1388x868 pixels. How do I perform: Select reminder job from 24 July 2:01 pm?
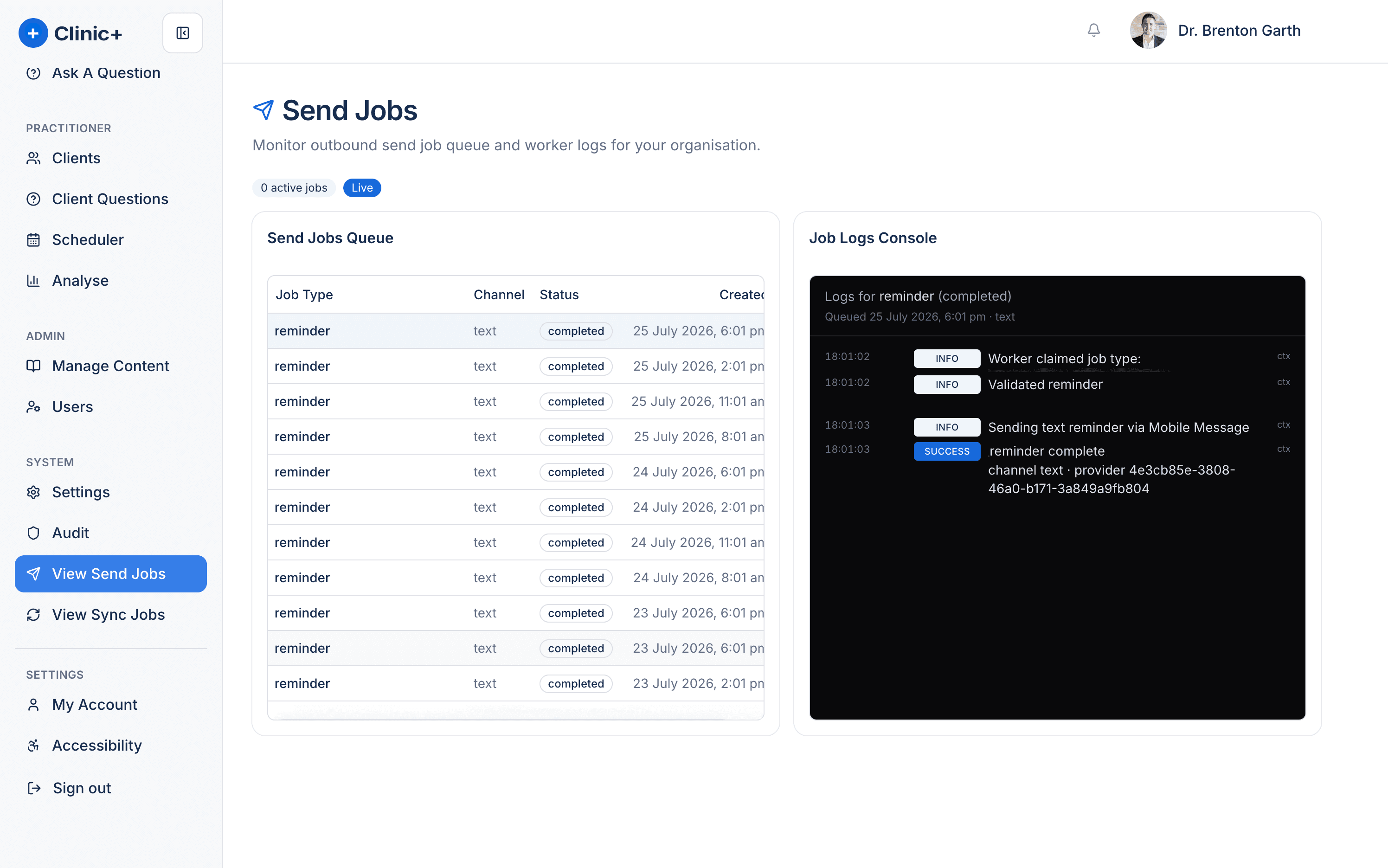click(515, 508)
